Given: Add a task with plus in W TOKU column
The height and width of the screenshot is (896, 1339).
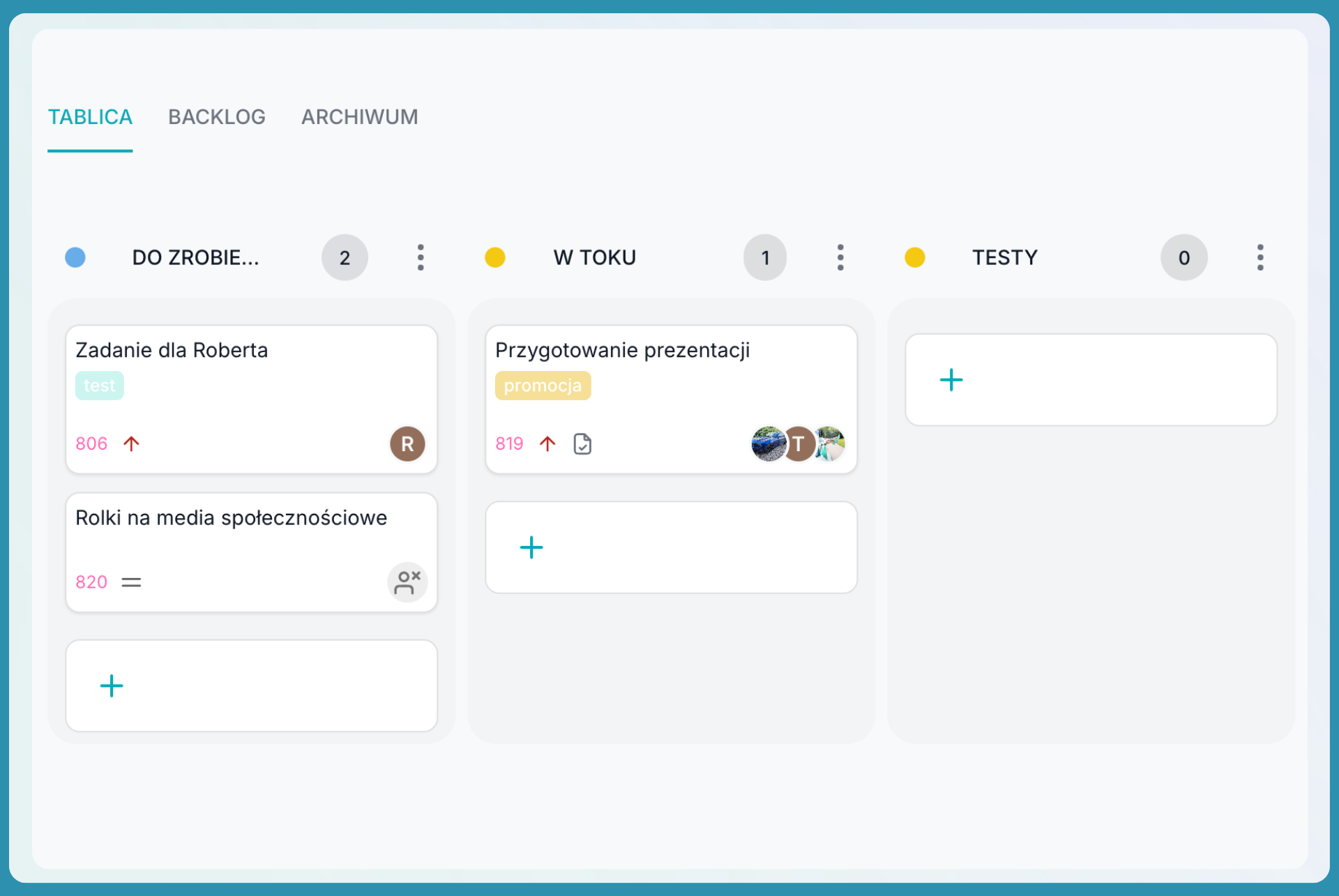Looking at the screenshot, I should click(531, 547).
